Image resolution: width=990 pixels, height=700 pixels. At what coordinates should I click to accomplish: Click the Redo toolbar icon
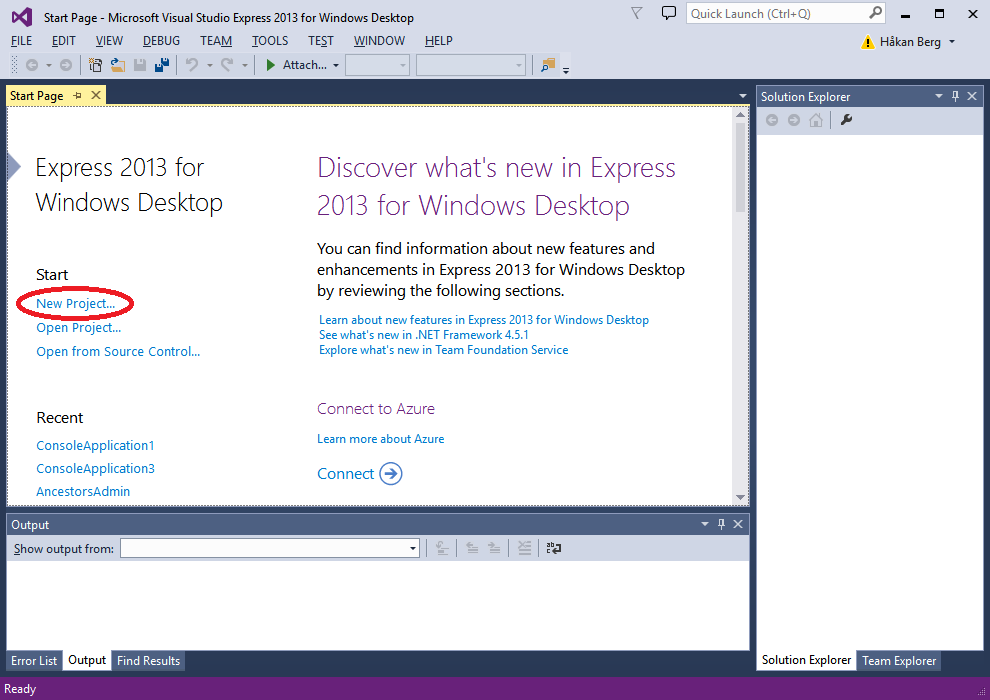click(x=227, y=65)
